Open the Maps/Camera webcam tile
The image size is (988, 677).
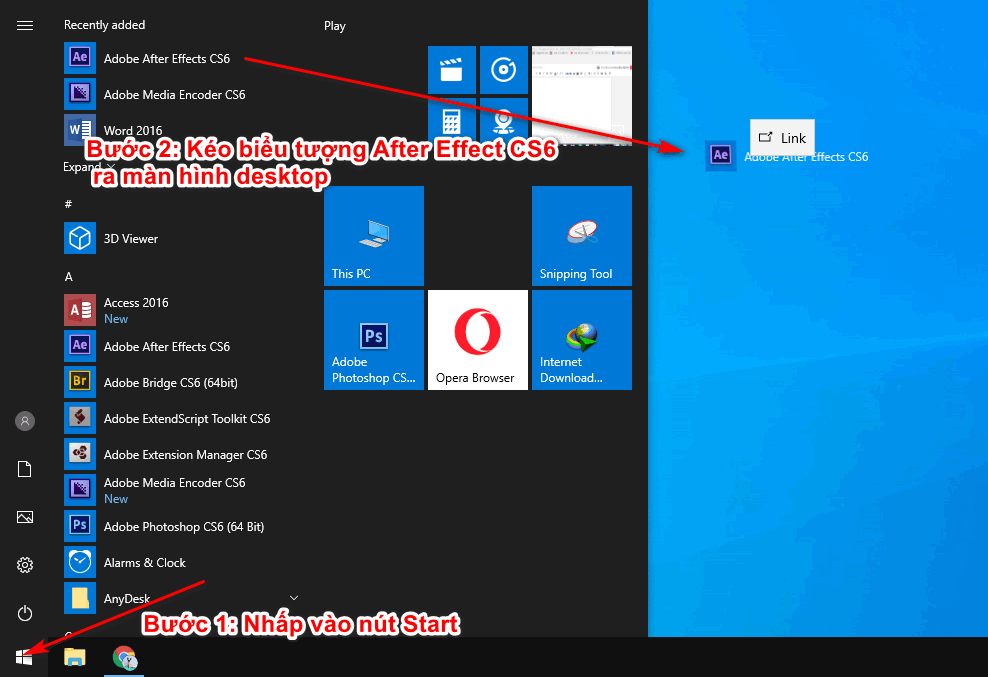pos(503,120)
